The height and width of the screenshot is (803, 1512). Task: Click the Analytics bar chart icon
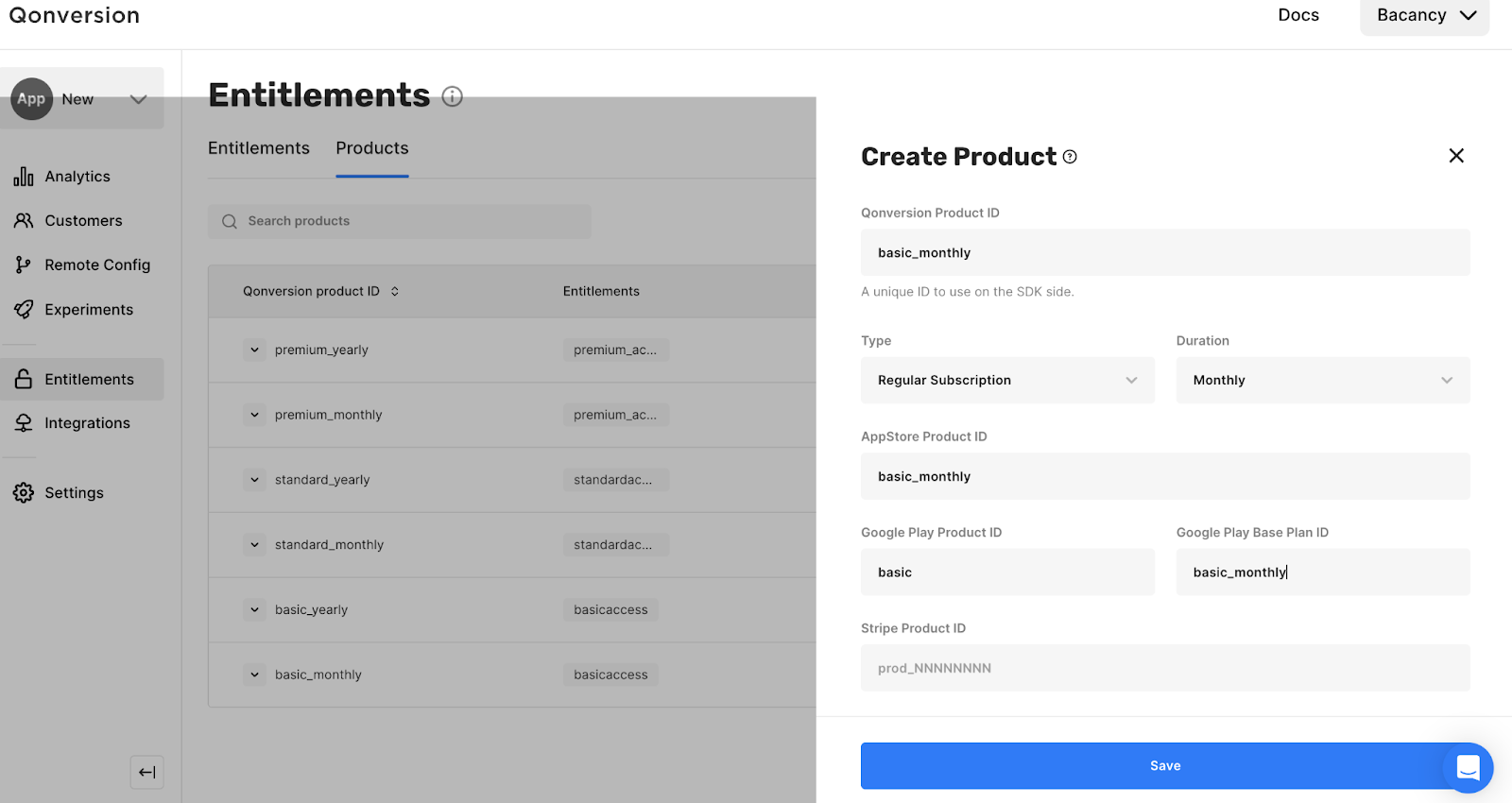point(24,177)
